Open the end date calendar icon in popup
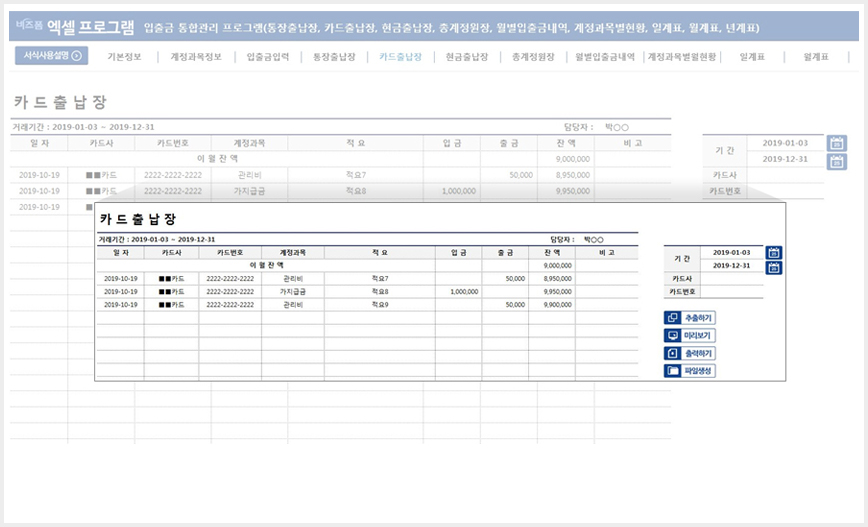This screenshot has width=868, height=527. coord(773,268)
